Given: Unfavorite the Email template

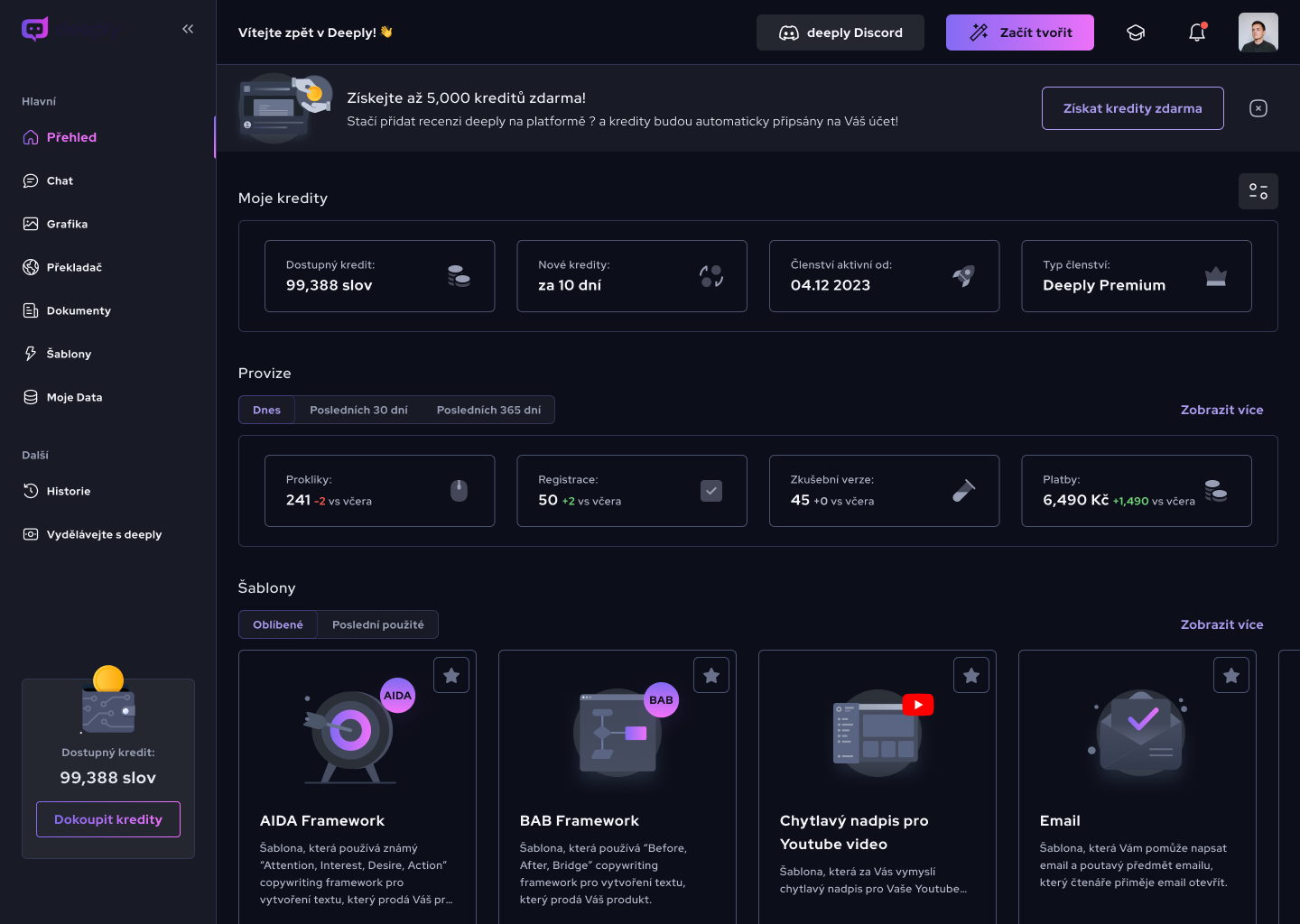Looking at the screenshot, I should click(1231, 674).
